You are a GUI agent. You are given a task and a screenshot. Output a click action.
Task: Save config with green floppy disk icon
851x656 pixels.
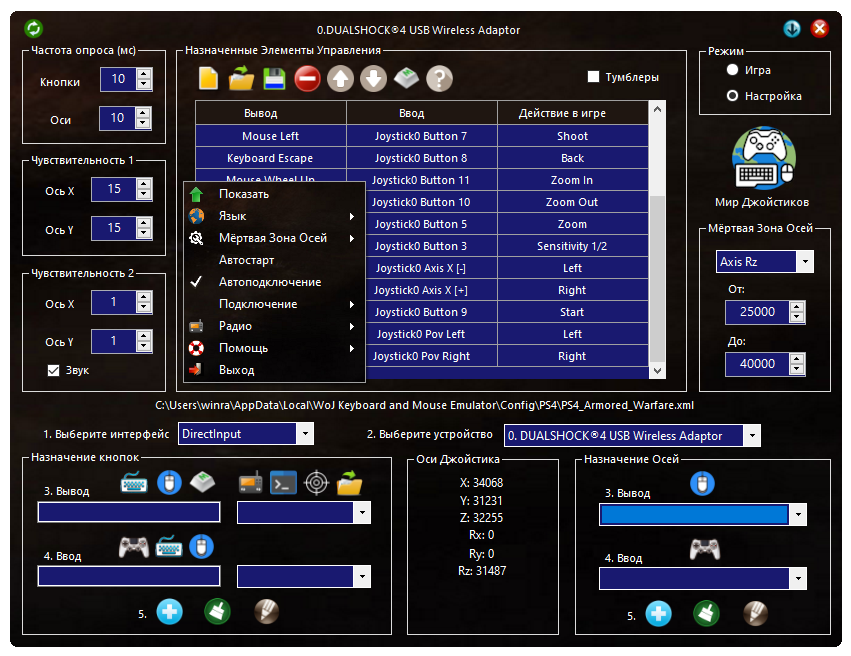point(274,79)
